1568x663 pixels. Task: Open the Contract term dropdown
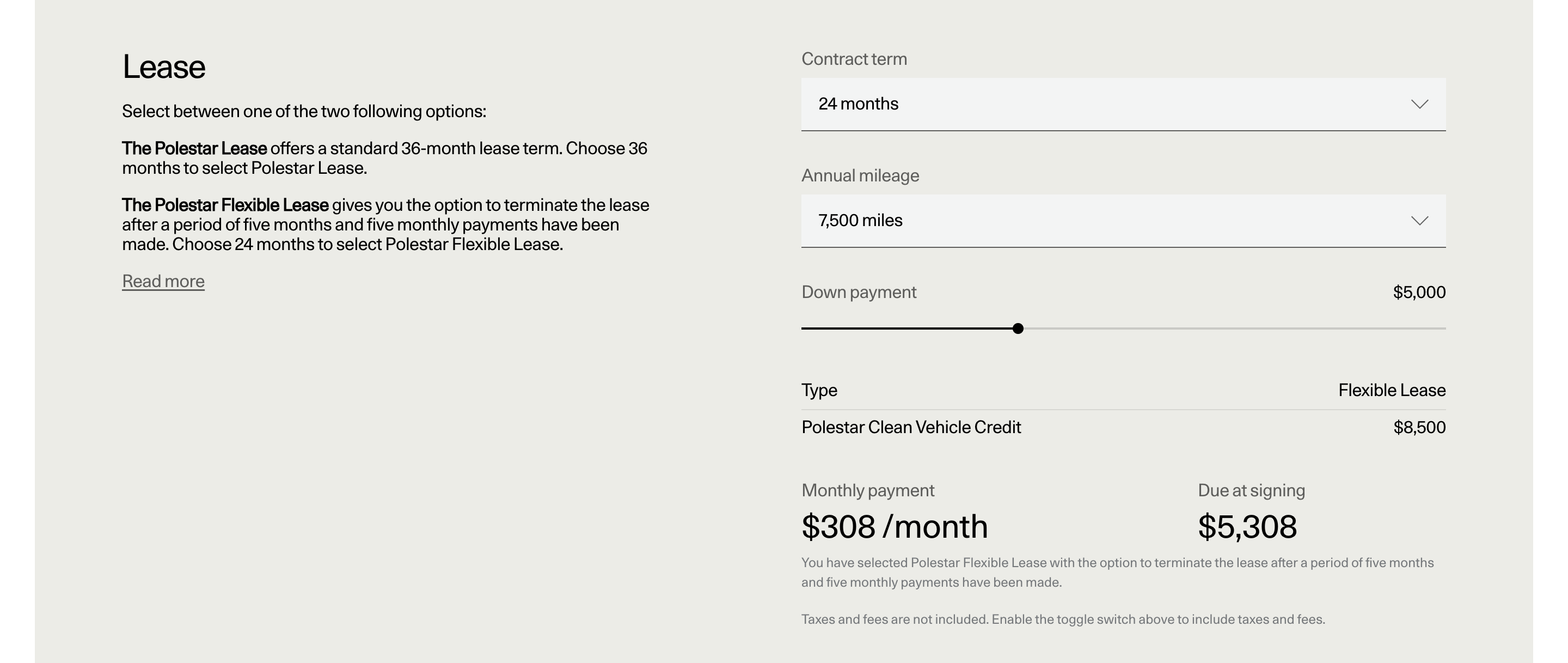[1123, 104]
